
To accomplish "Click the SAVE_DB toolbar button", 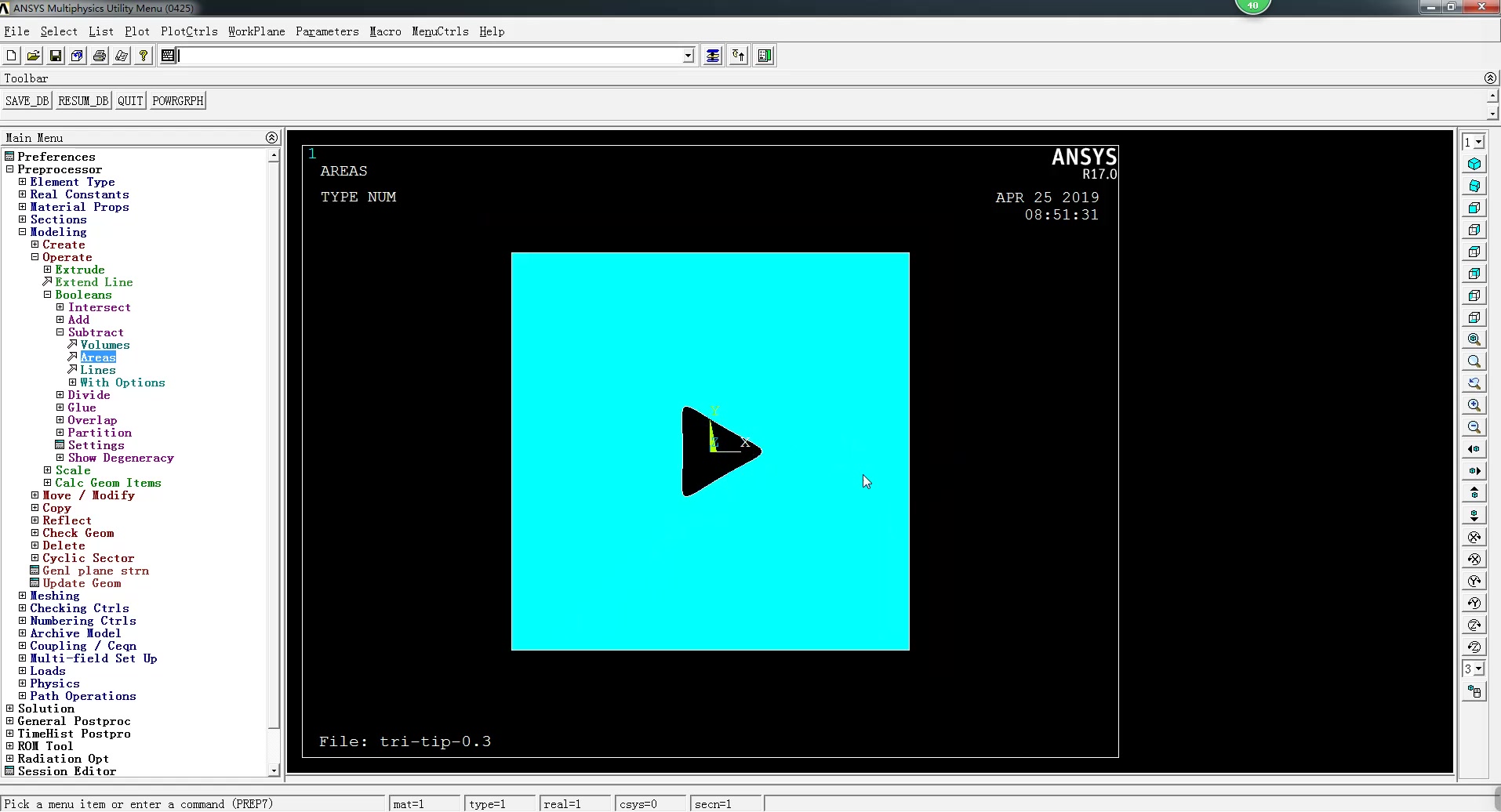I will 27,101.
